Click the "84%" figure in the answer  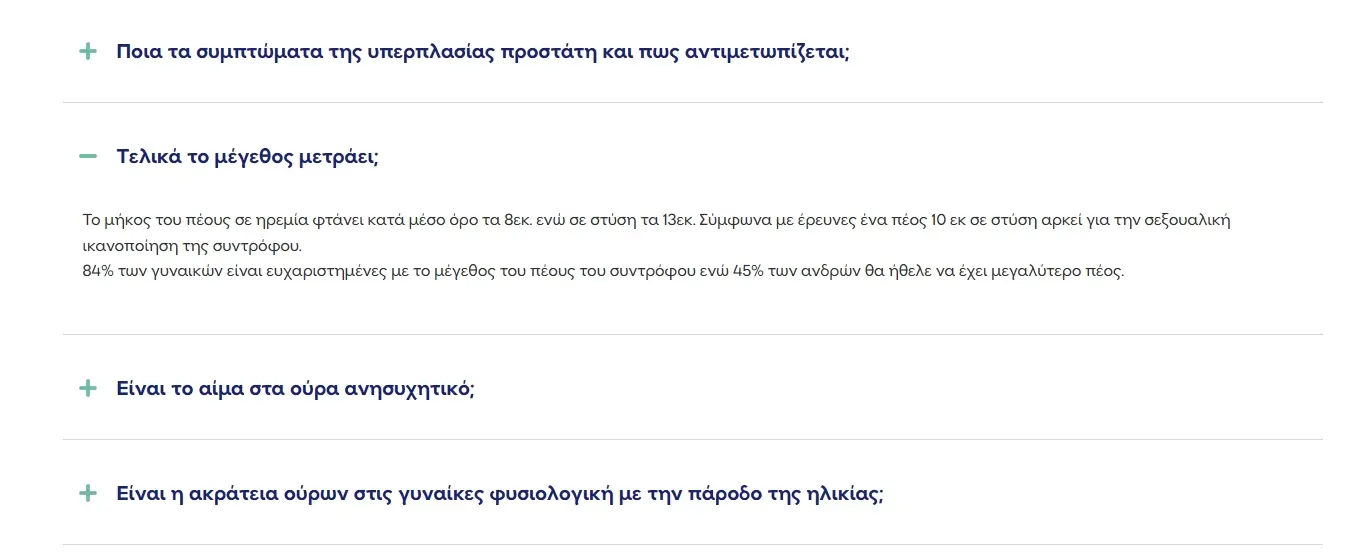tap(98, 271)
